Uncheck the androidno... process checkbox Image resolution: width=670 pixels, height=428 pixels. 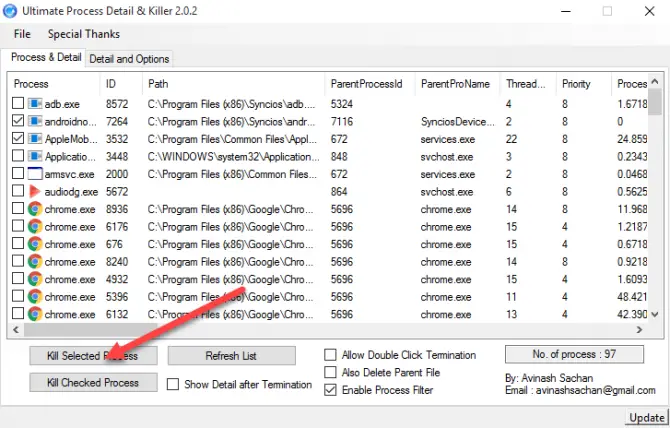click(18, 120)
